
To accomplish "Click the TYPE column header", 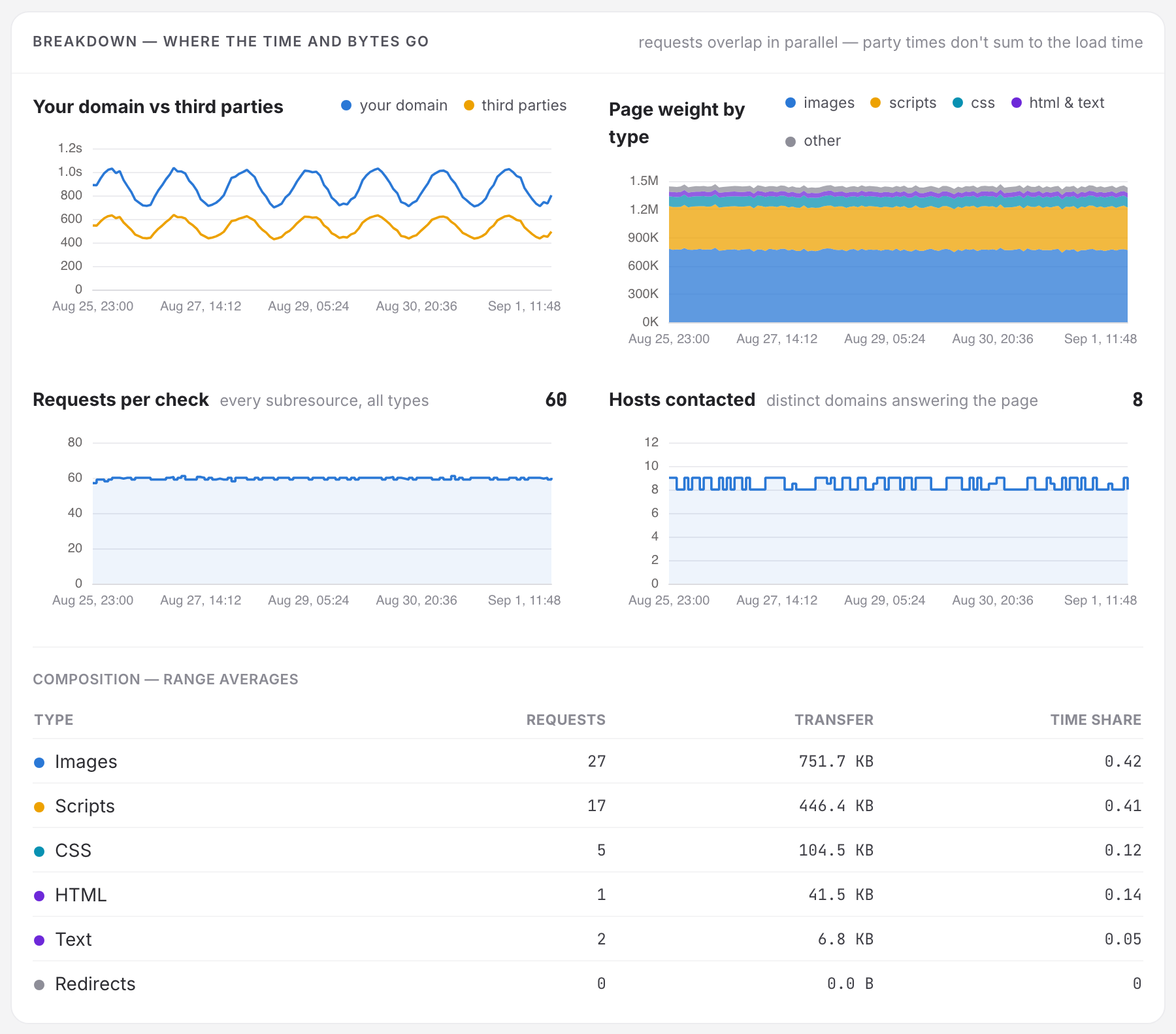I will [x=54, y=720].
